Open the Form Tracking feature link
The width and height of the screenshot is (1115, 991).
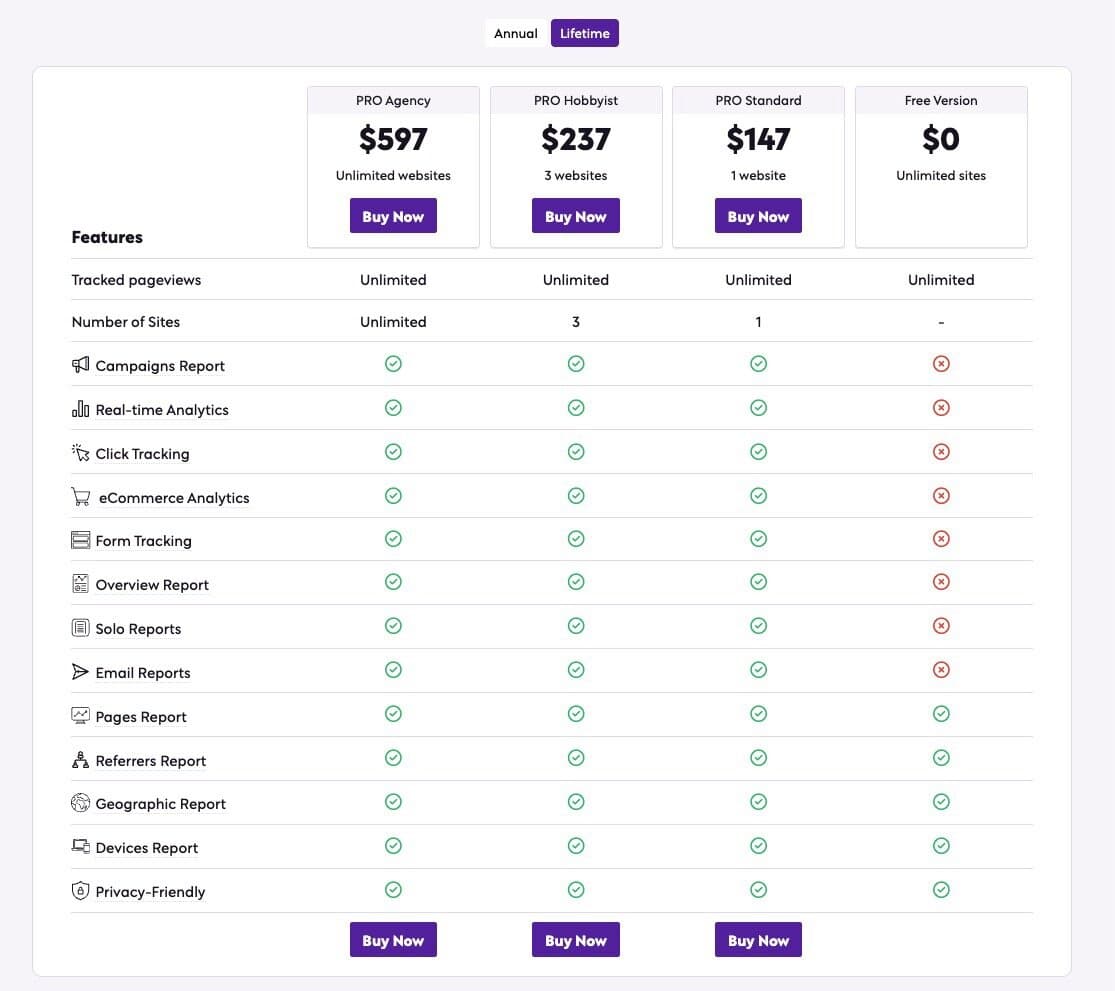pos(143,541)
